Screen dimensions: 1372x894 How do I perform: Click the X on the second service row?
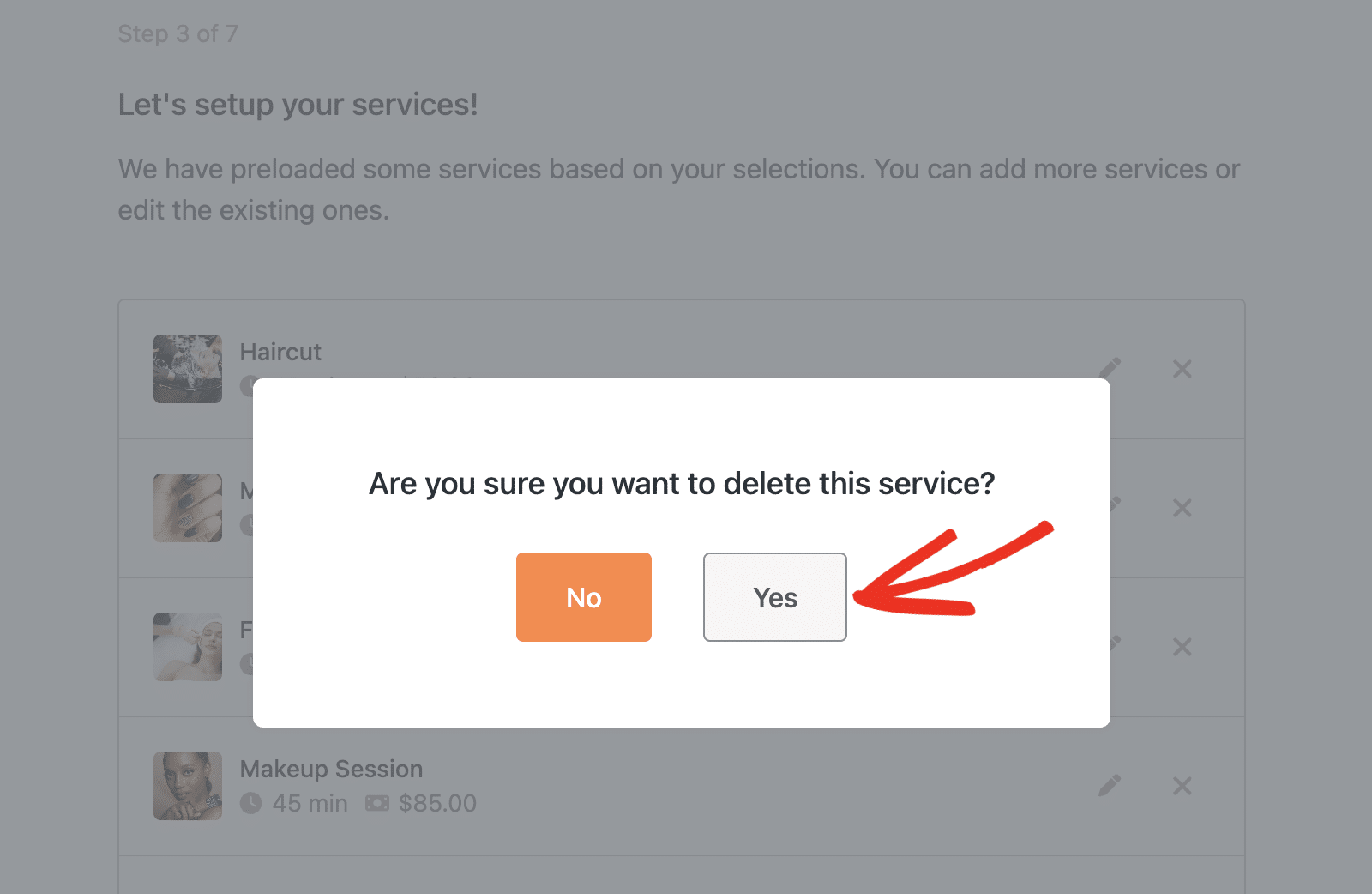(1182, 508)
